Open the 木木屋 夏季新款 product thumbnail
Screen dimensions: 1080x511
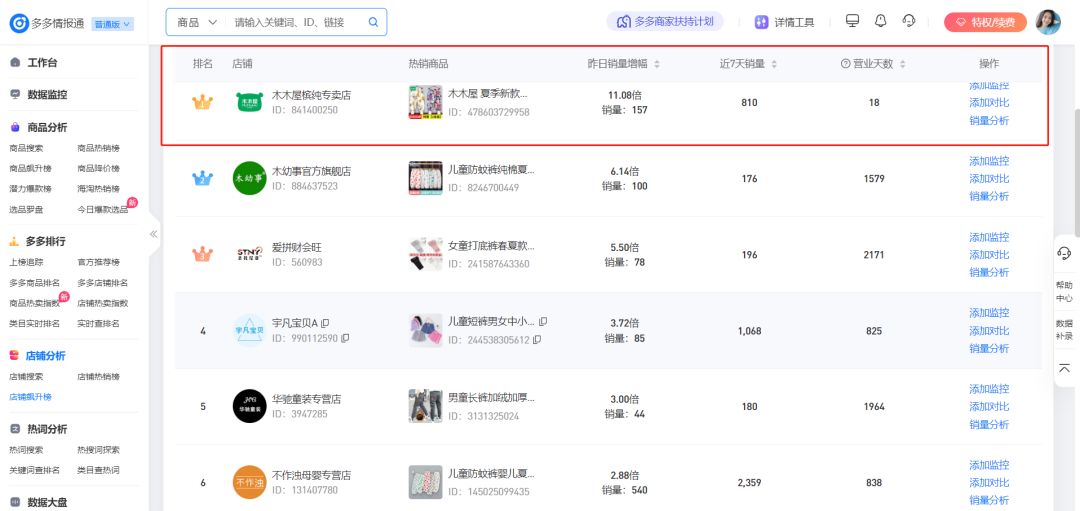425,103
